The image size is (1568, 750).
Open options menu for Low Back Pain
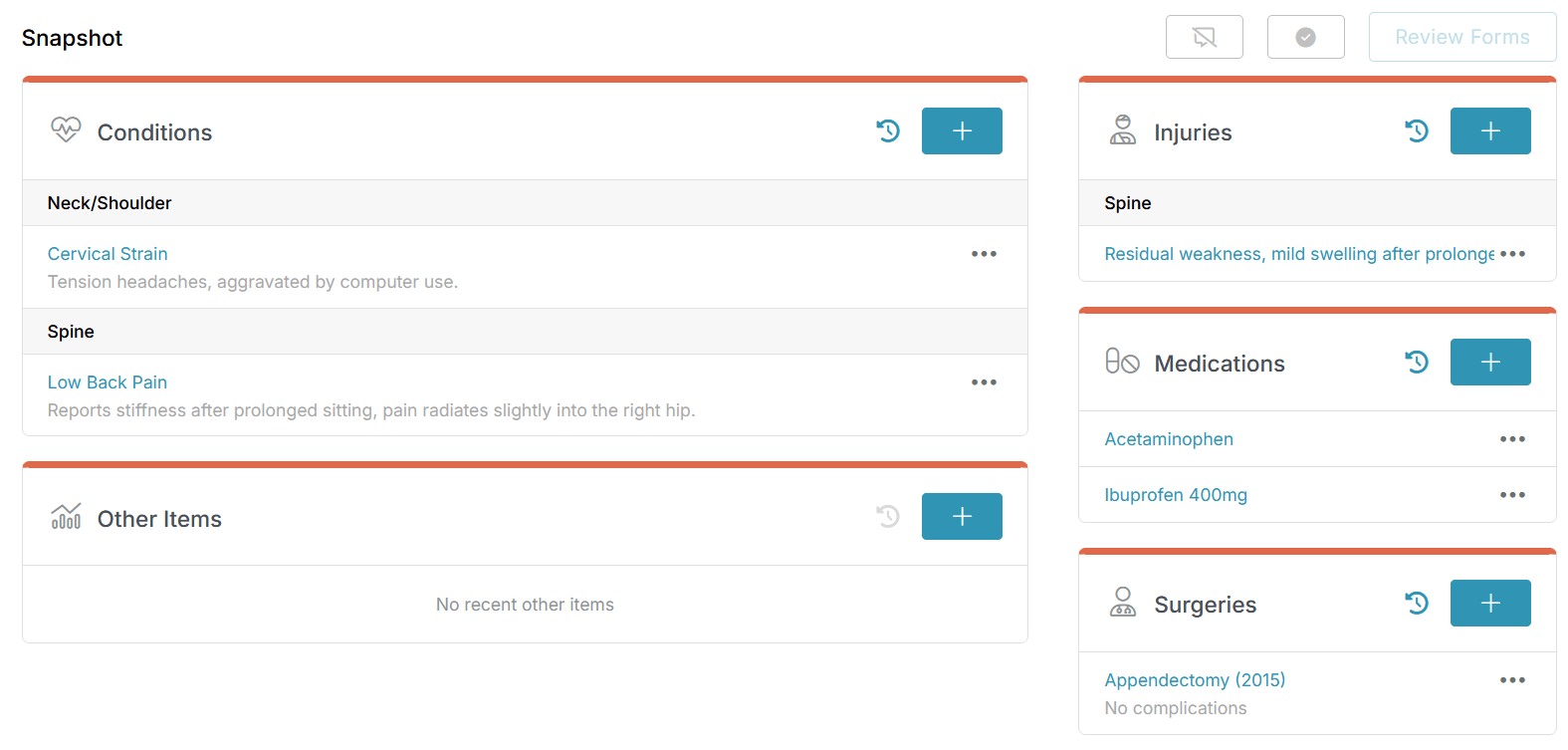(x=984, y=382)
